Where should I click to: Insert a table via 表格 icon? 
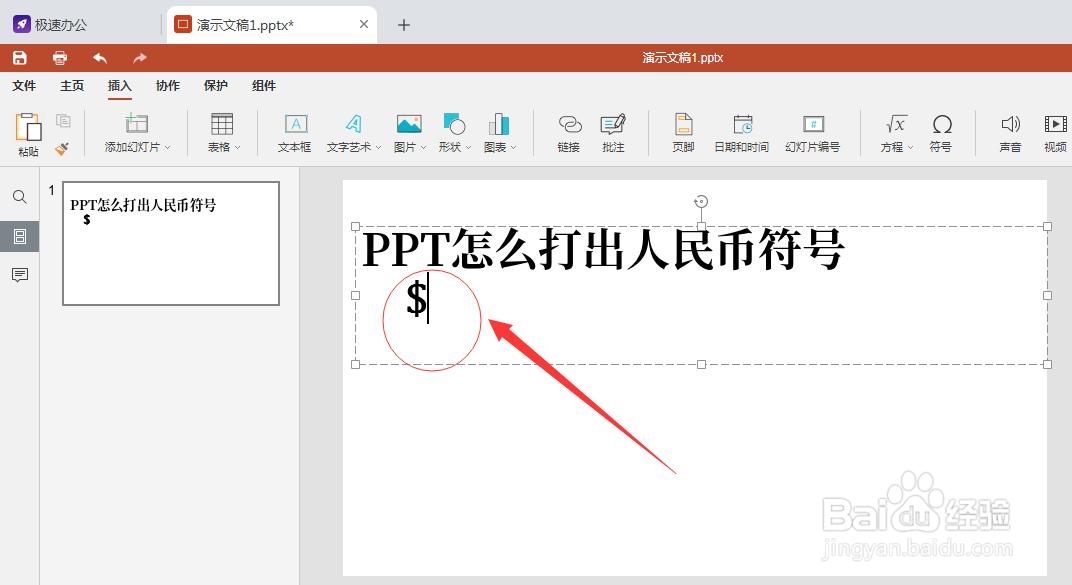point(222,124)
